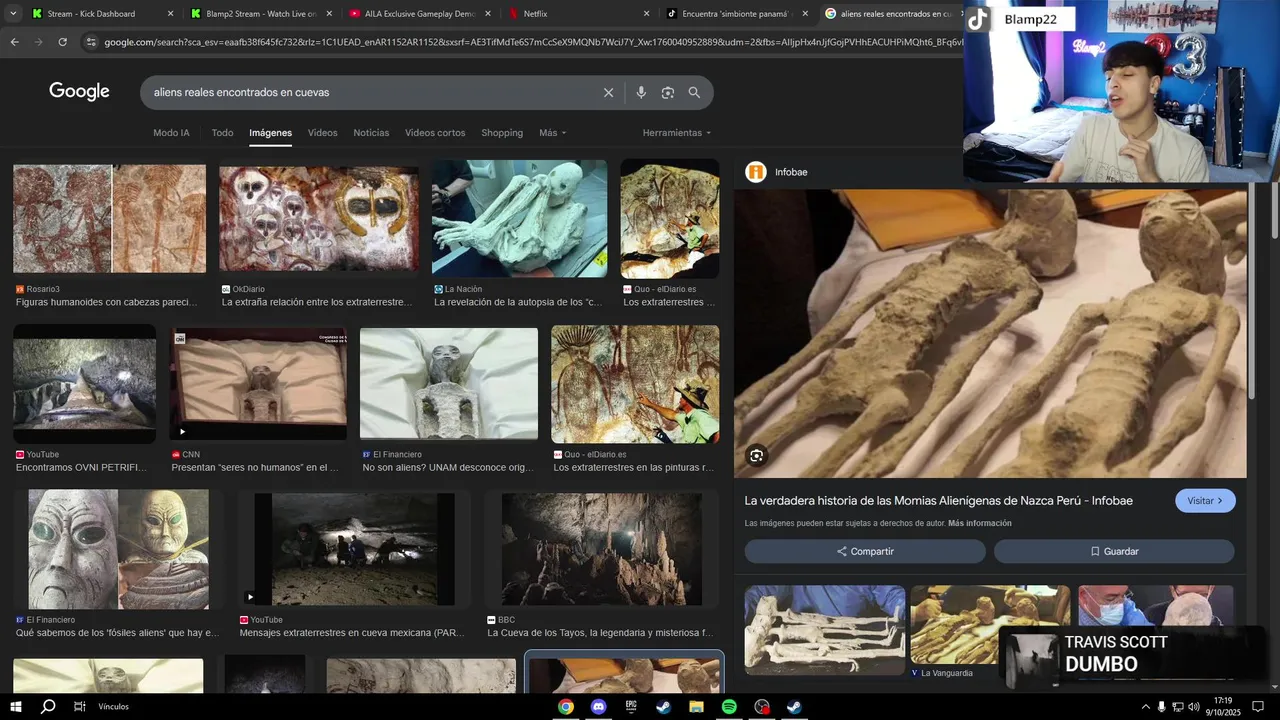Open the Infobae Momias Alienígenas article title
1280x720 pixels.
[x=939, y=501]
